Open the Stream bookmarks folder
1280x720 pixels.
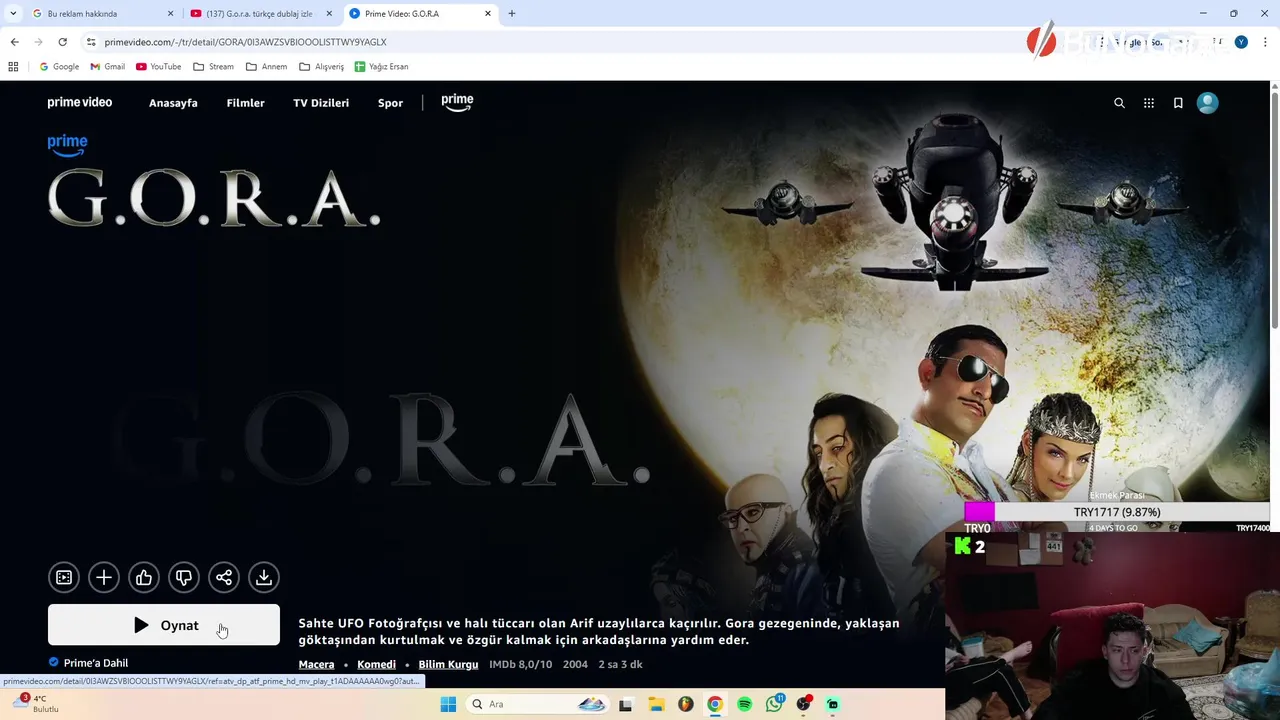click(x=213, y=67)
